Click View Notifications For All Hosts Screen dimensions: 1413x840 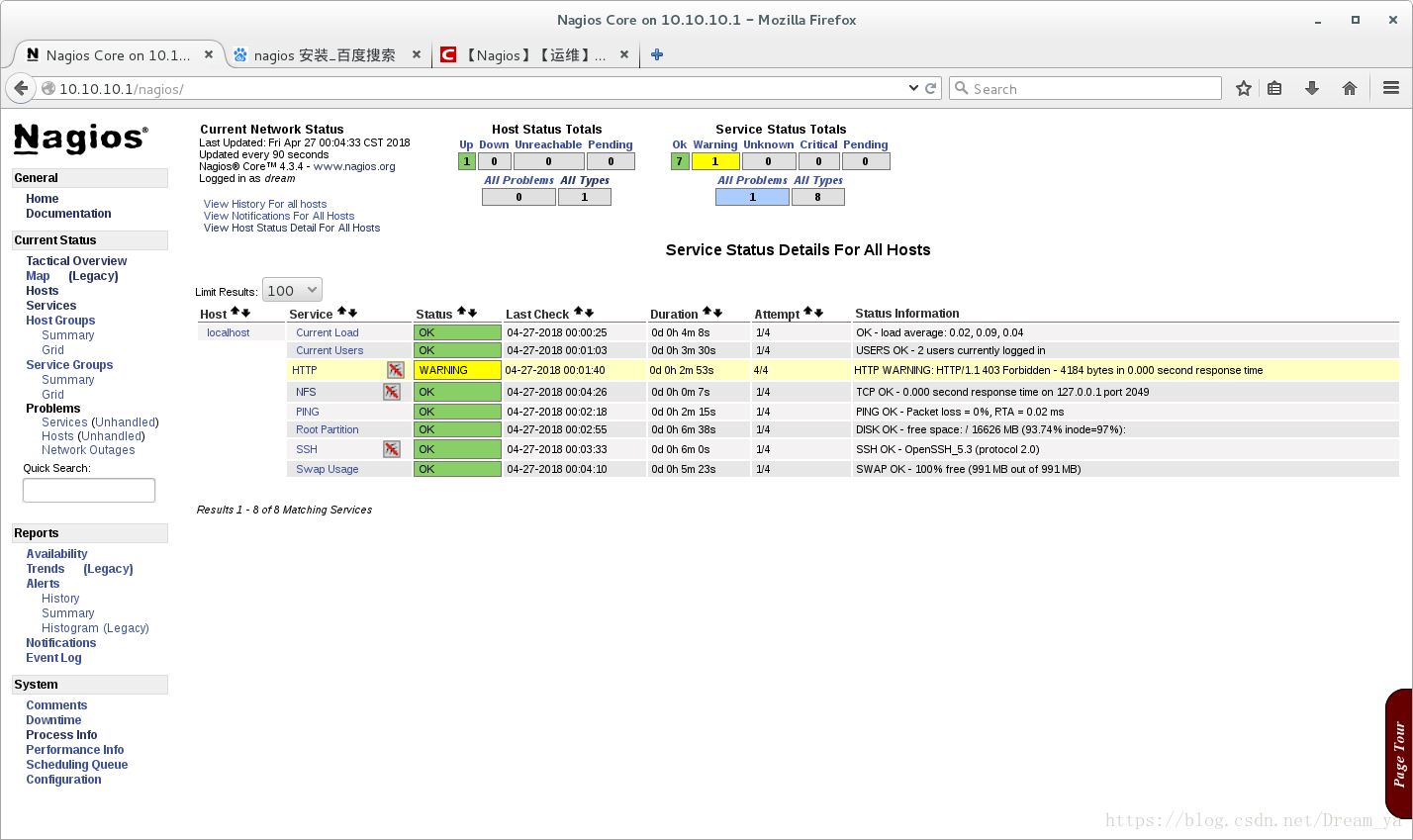point(279,216)
